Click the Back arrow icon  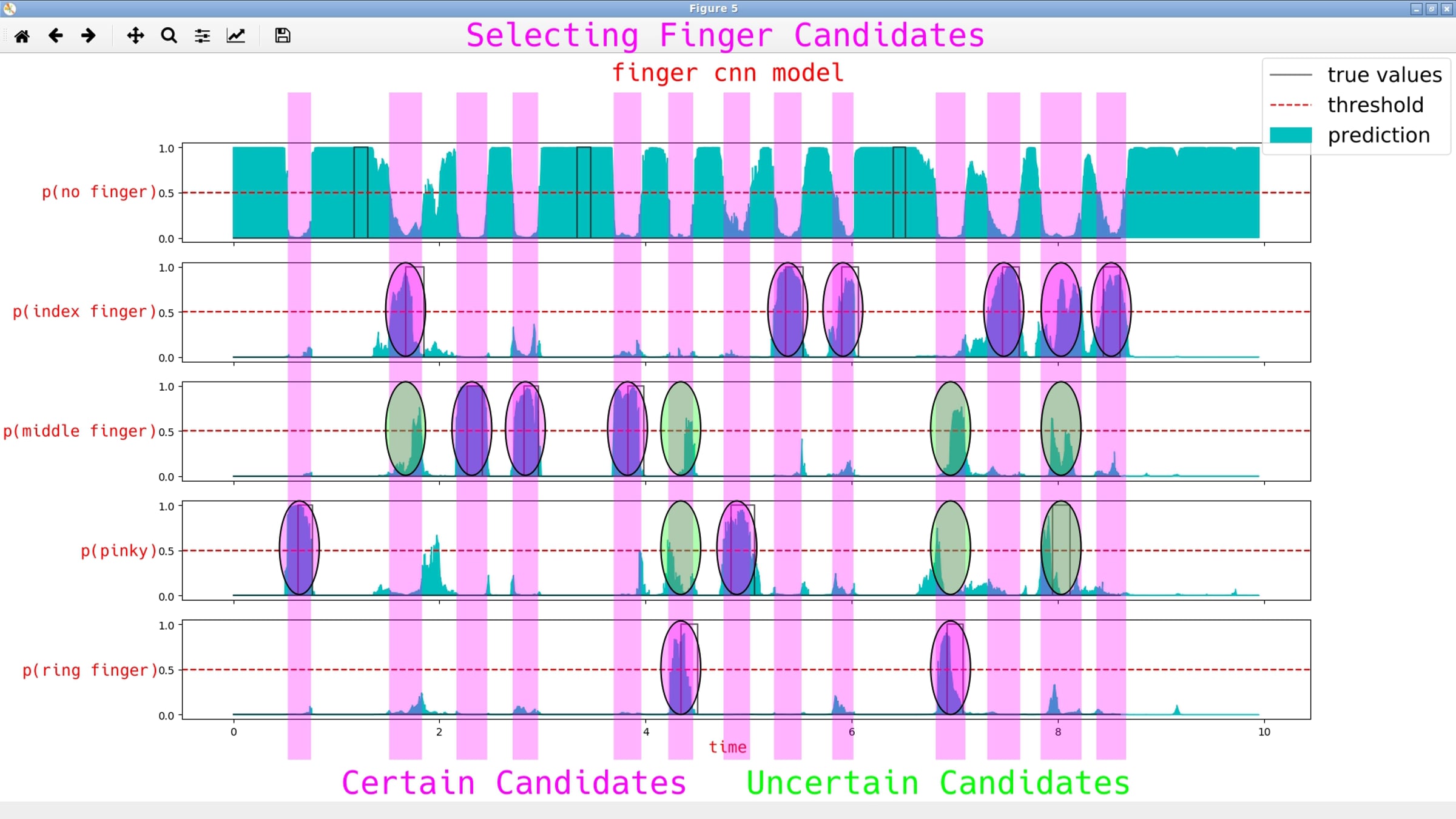(x=56, y=36)
